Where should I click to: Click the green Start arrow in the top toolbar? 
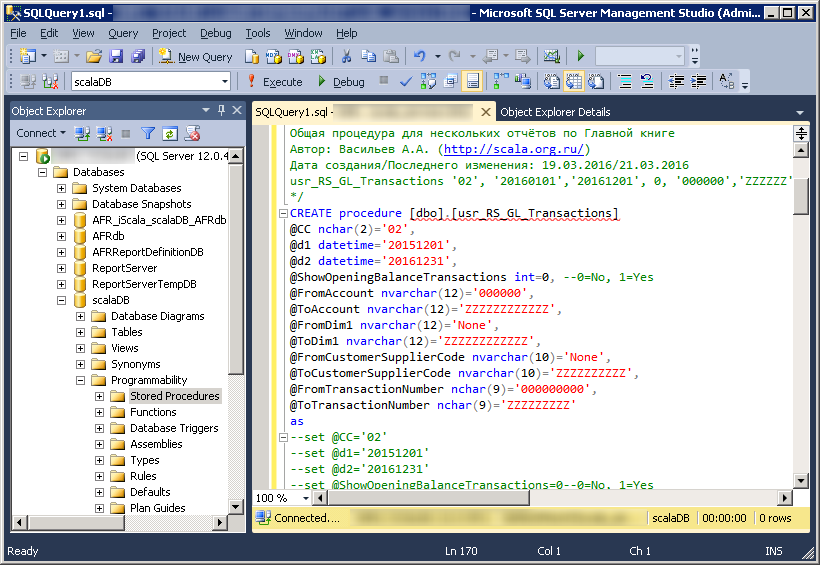coord(580,56)
